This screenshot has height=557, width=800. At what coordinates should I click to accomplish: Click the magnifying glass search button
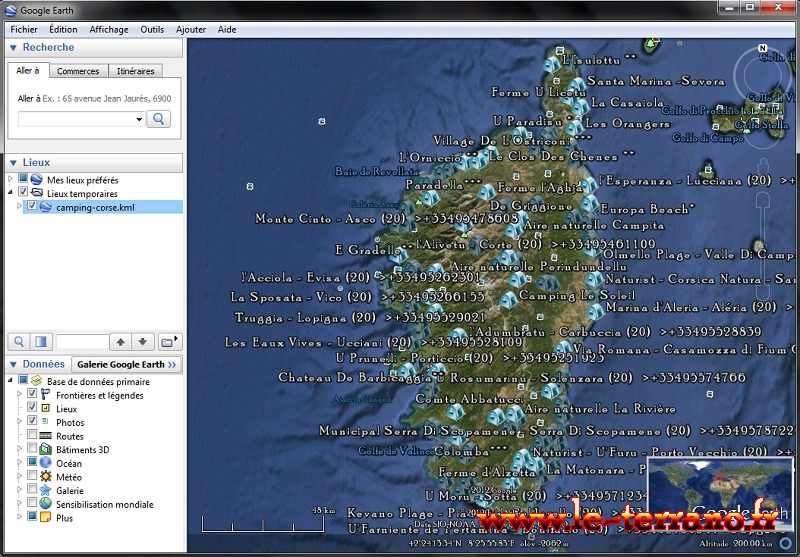[159, 119]
